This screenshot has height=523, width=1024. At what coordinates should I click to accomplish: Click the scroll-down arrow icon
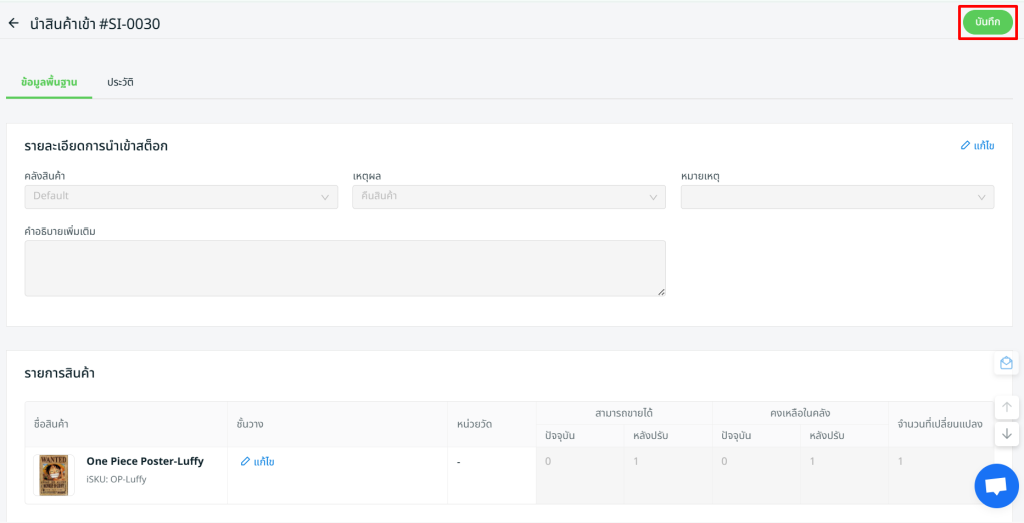point(1006,433)
